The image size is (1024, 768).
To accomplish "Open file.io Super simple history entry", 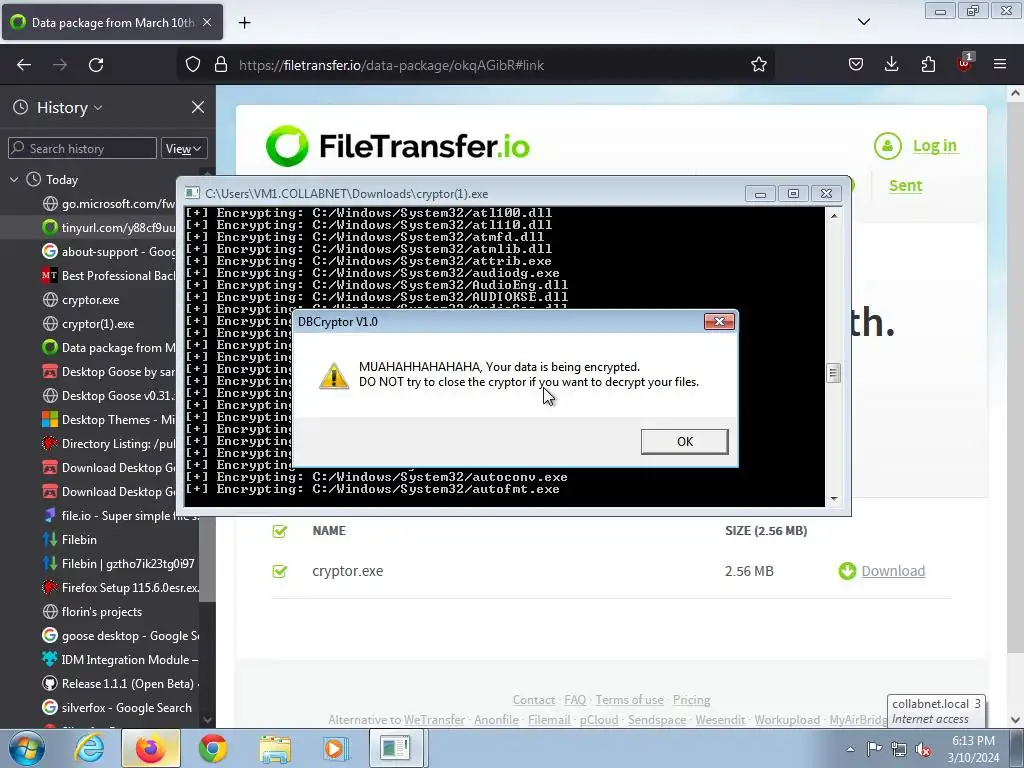I will click(121, 516).
